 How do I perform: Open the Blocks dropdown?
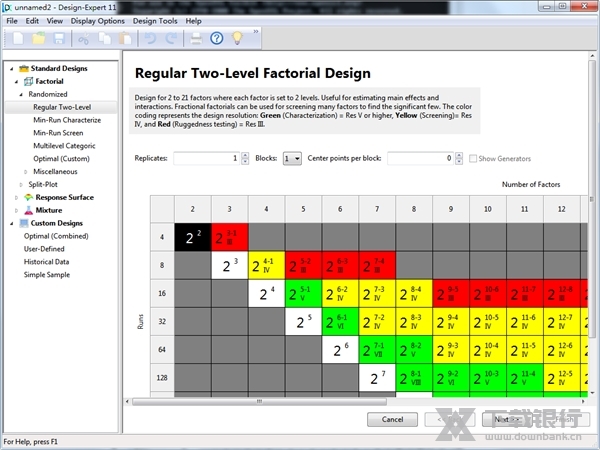pyautogui.click(x=292, y=158)
